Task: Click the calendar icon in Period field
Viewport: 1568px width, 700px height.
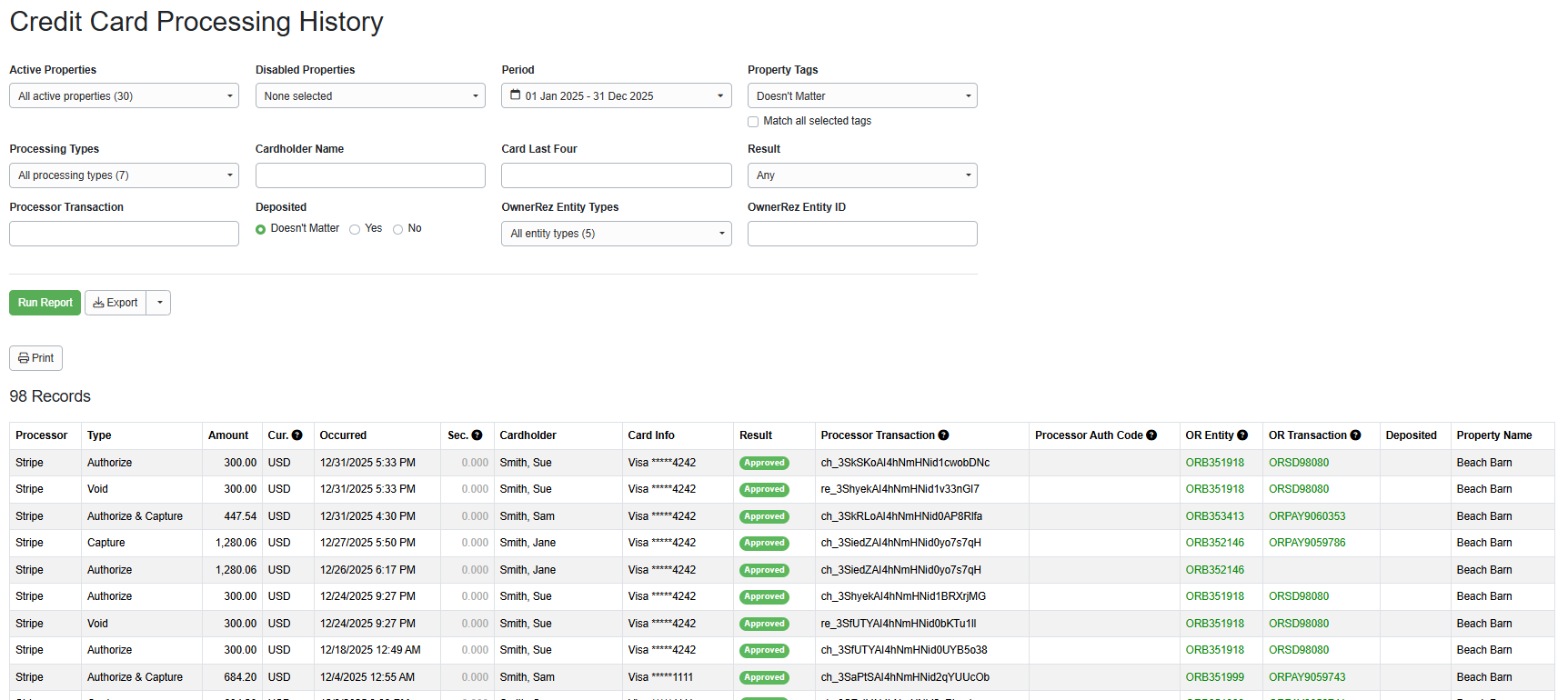Action: [516, 95]
